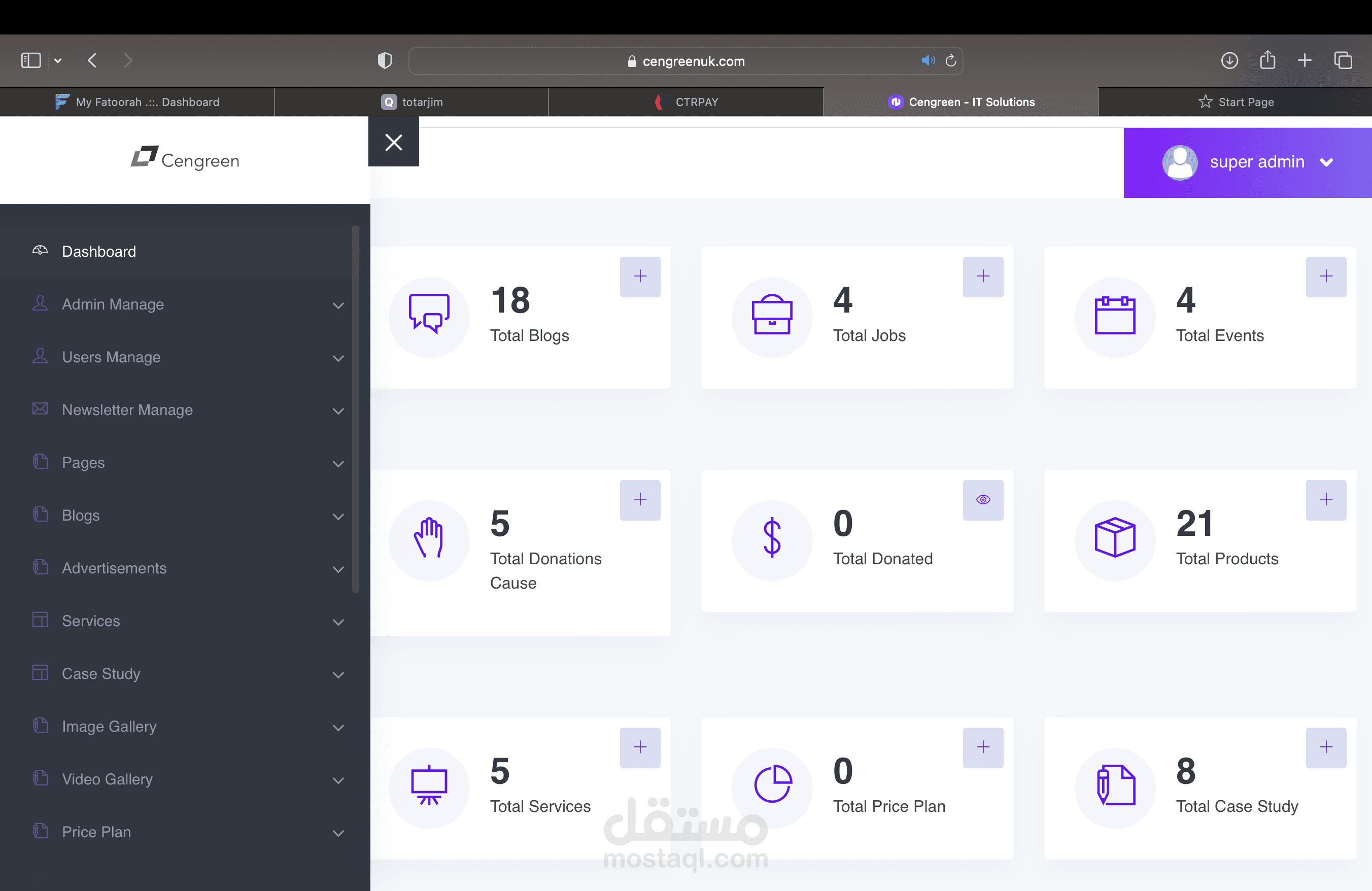Click the Total Blogs label
Image resolution: width=1372 pixels, height=891 pixels.
point(529,335)
